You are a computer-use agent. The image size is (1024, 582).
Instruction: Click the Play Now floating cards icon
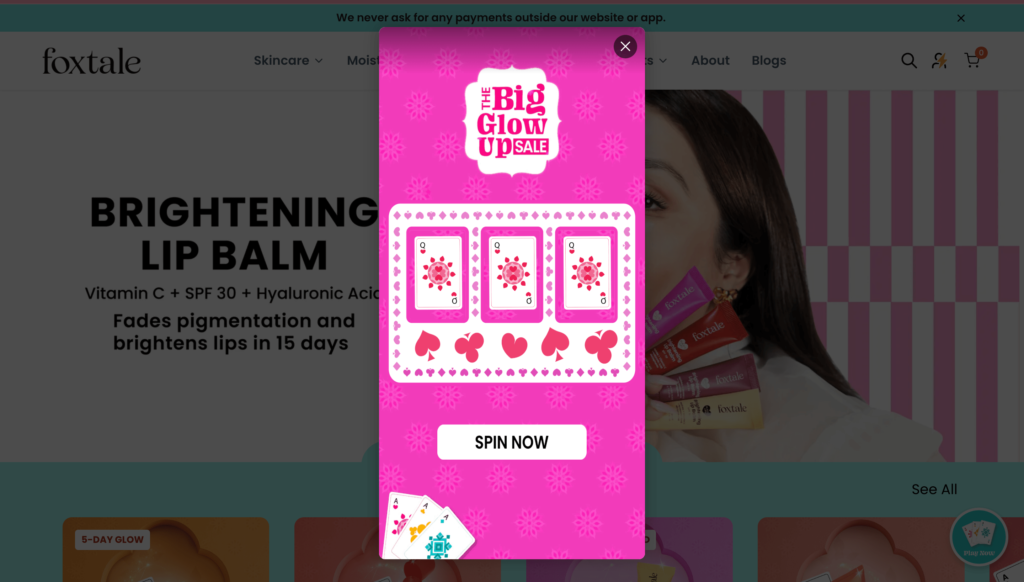point(978,537)
